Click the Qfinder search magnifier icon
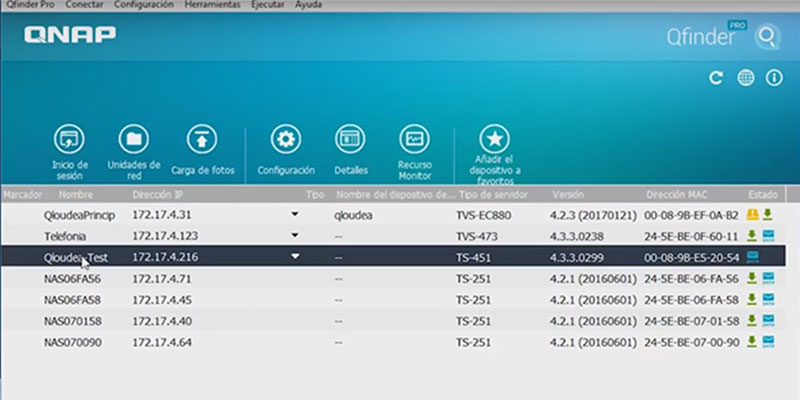Screen dimensions: 800x400 [x=766, y=36]
